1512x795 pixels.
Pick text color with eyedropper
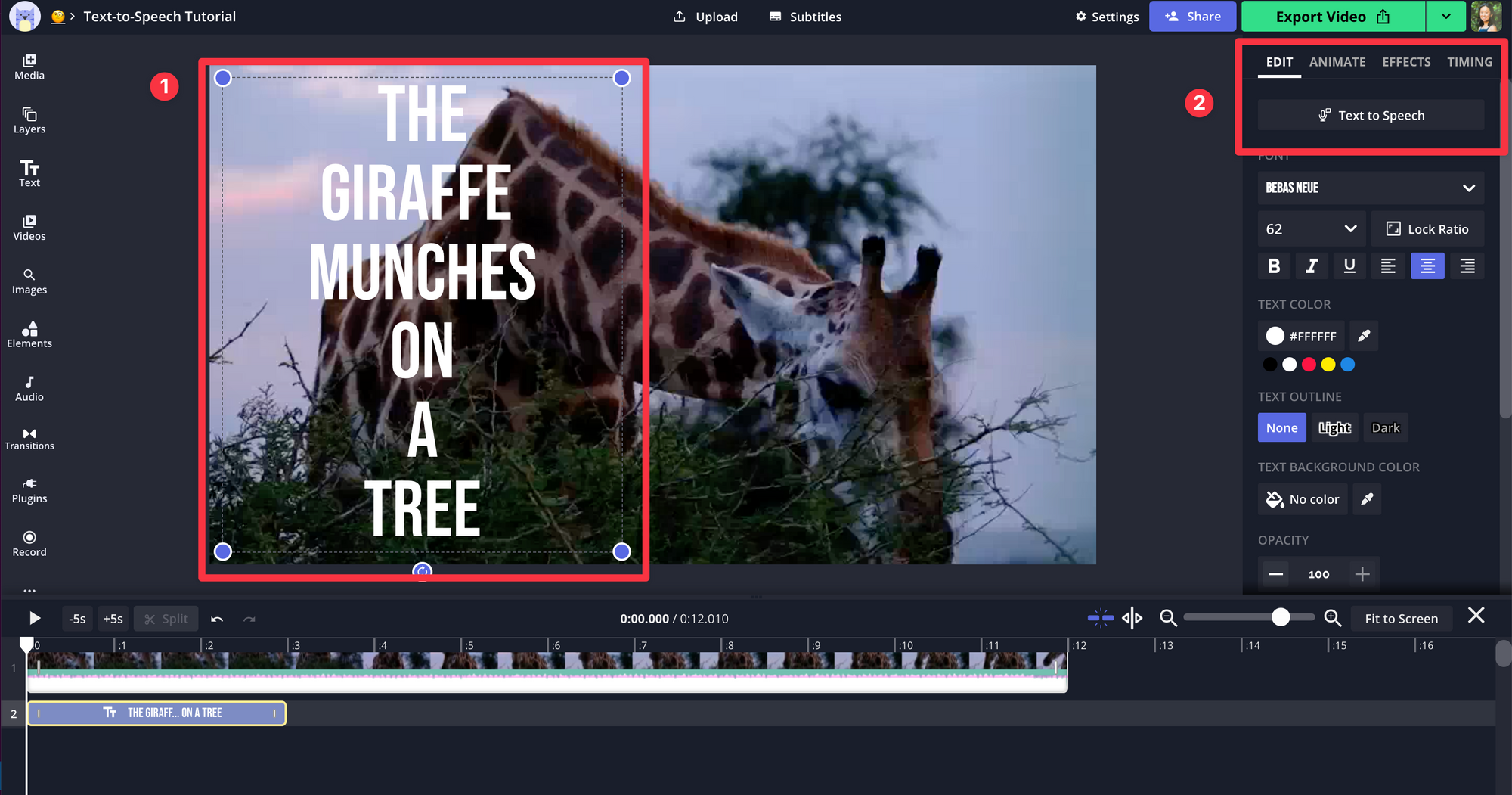(x=1364, y=336)
